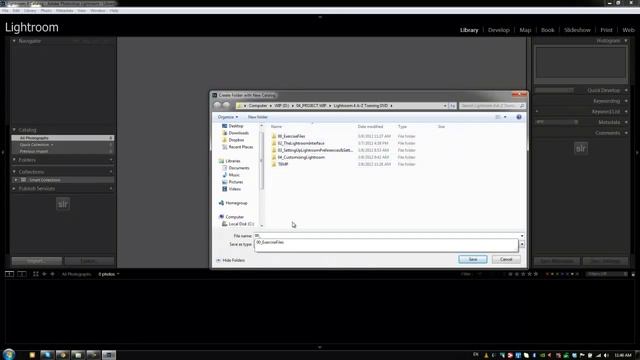Expand the Keywording panel
The height and width of the screenshot is (360, 640).
pyautogui.click(x=626, y=101)
